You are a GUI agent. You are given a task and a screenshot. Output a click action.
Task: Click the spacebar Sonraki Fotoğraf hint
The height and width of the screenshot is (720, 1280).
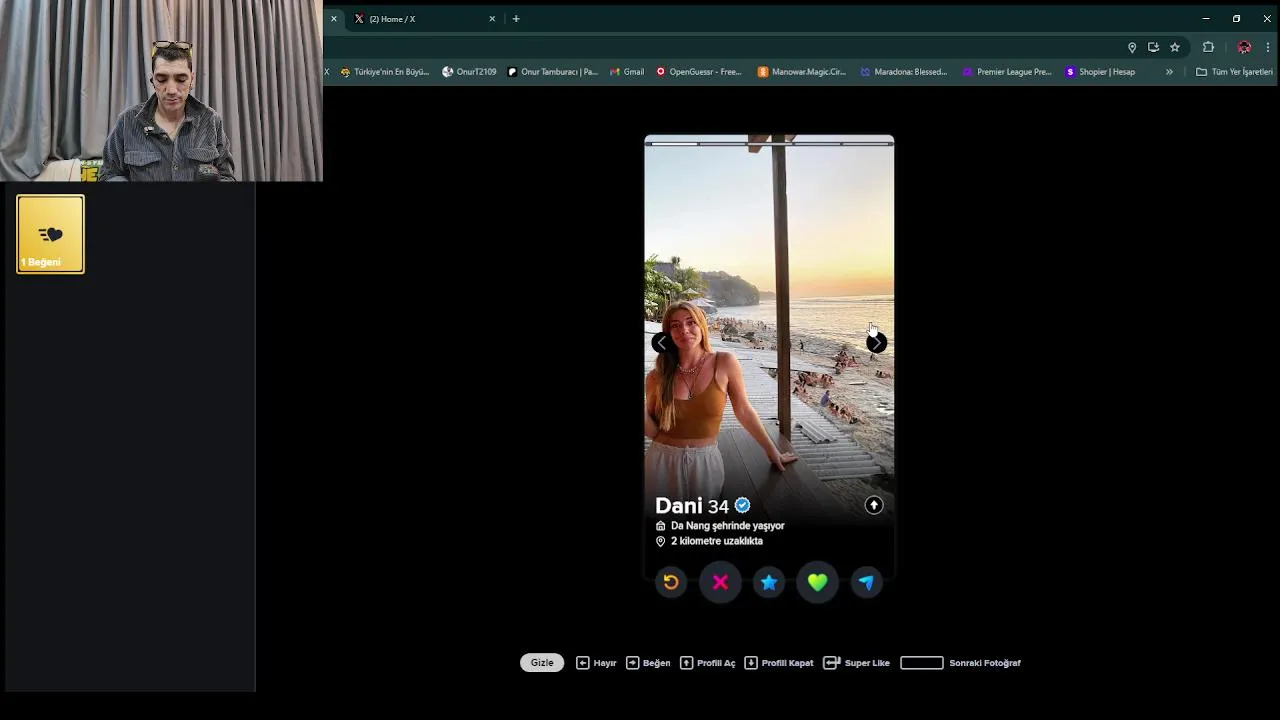[960, 662]
